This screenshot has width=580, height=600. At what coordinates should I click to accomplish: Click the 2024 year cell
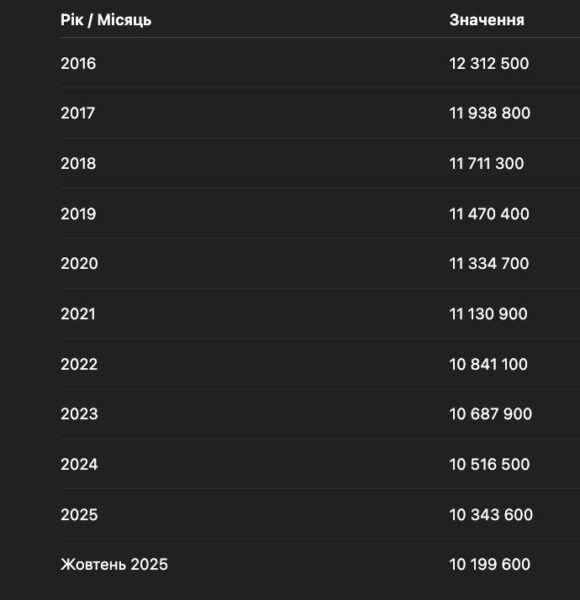[x=79, y=465]
